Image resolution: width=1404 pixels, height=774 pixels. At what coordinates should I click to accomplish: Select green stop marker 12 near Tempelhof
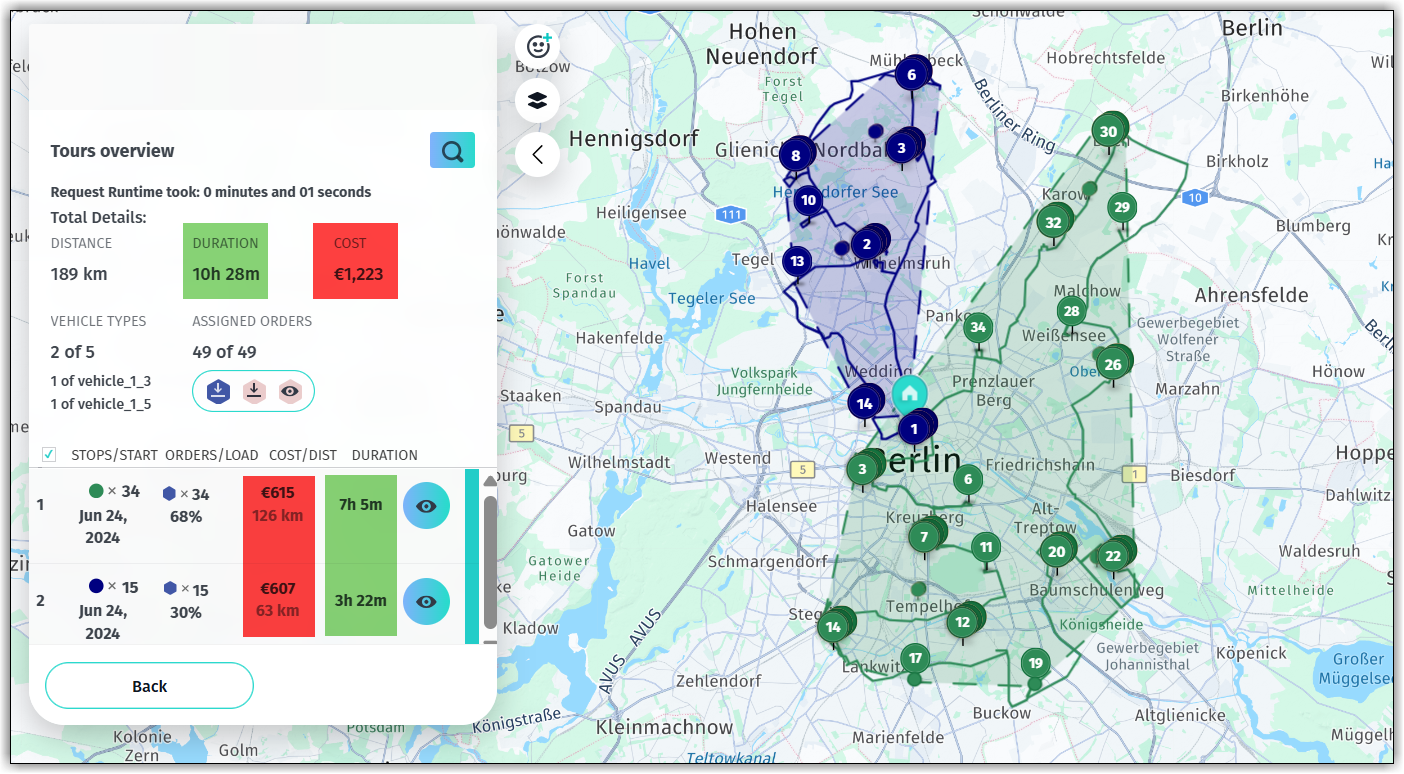pyautogui.click(x=962, y=622)
